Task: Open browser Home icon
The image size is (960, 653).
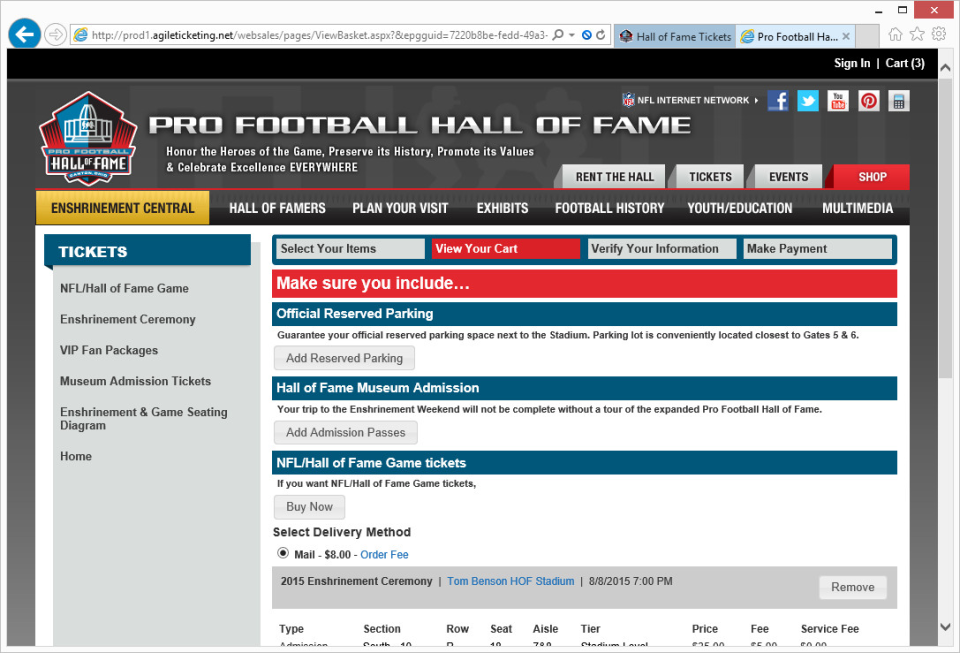Action: coord(895,34)
